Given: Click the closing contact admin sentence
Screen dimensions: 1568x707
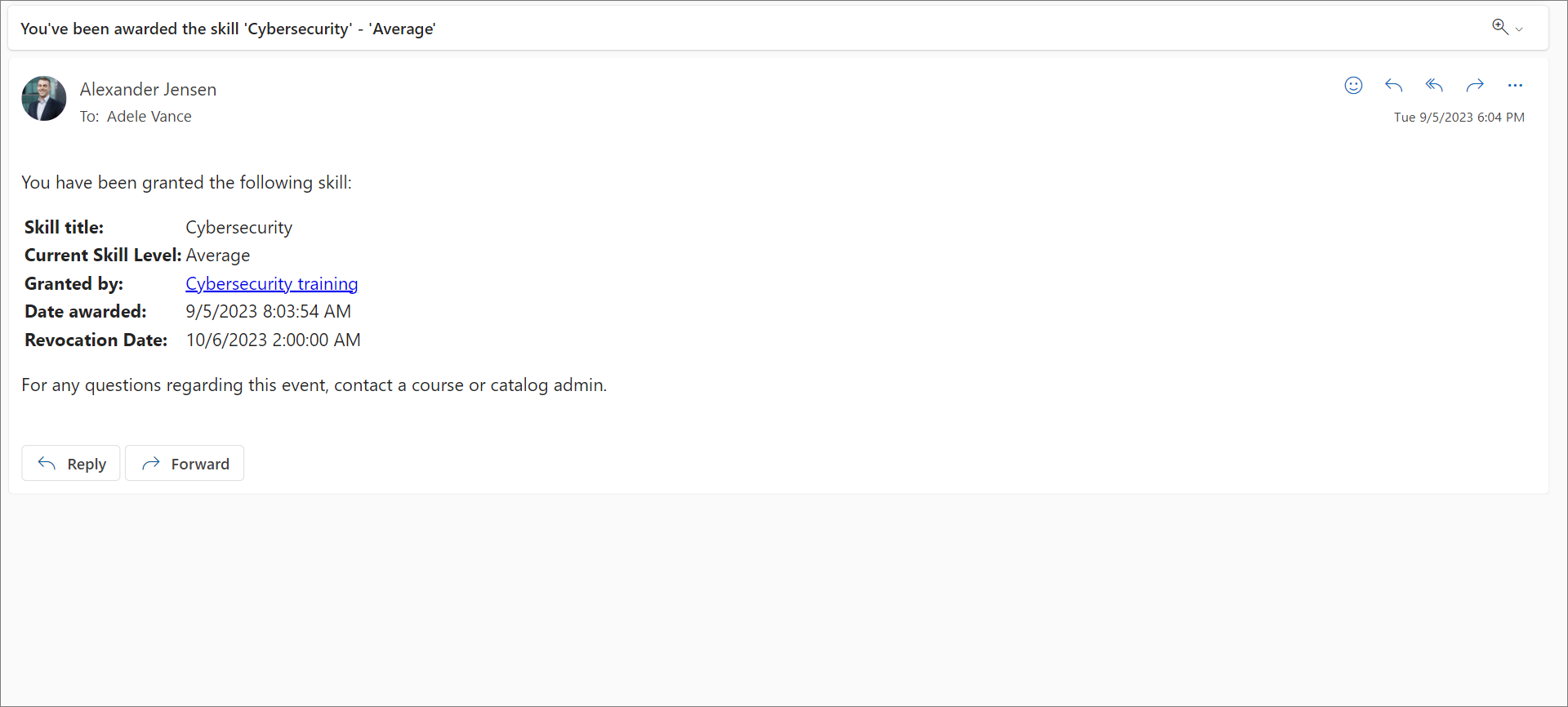Looking at the screenshot, I should pyautogui.click(x=314, y=385).
